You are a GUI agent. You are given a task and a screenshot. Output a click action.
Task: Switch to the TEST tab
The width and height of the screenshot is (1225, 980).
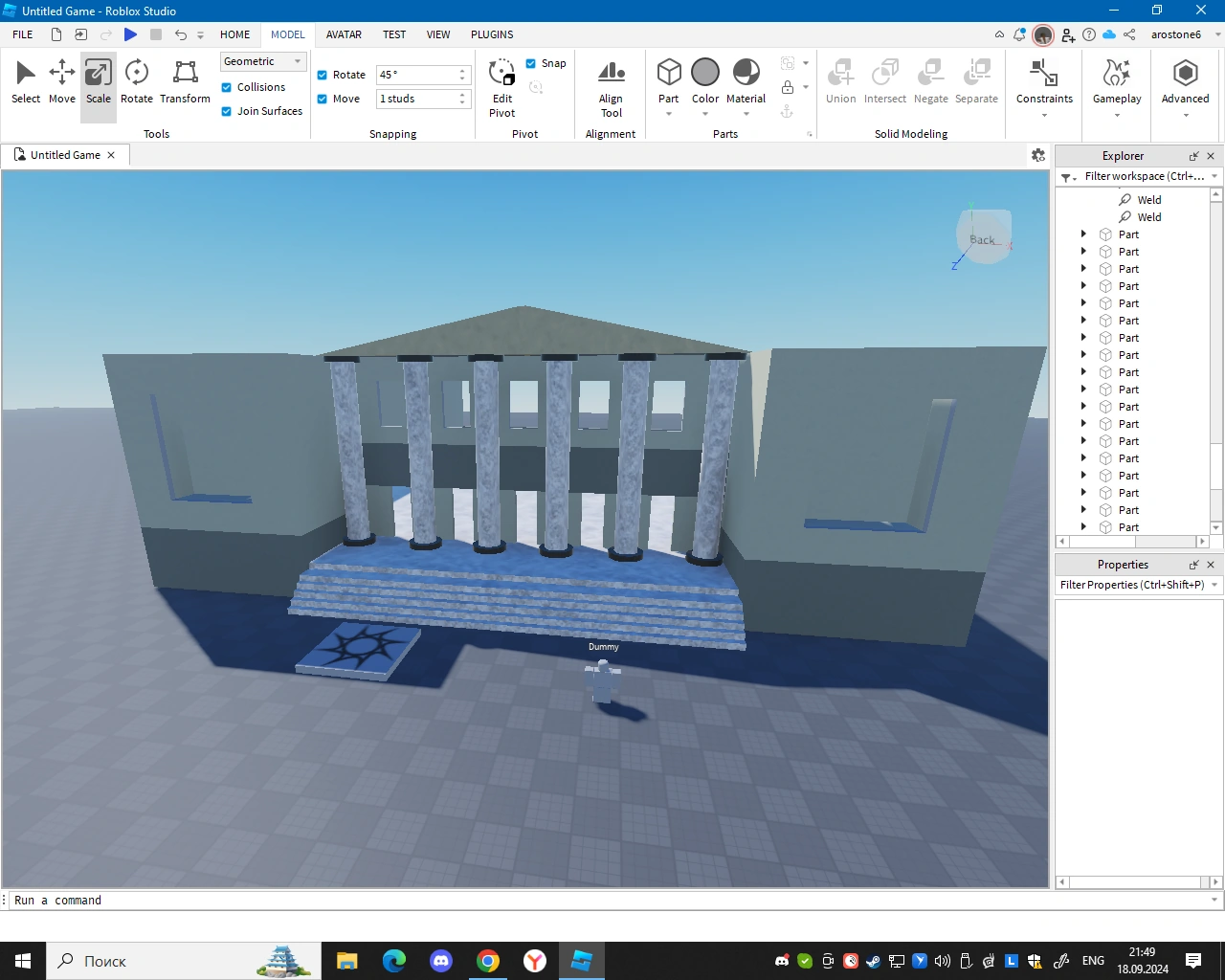click(x=394, y=34)
